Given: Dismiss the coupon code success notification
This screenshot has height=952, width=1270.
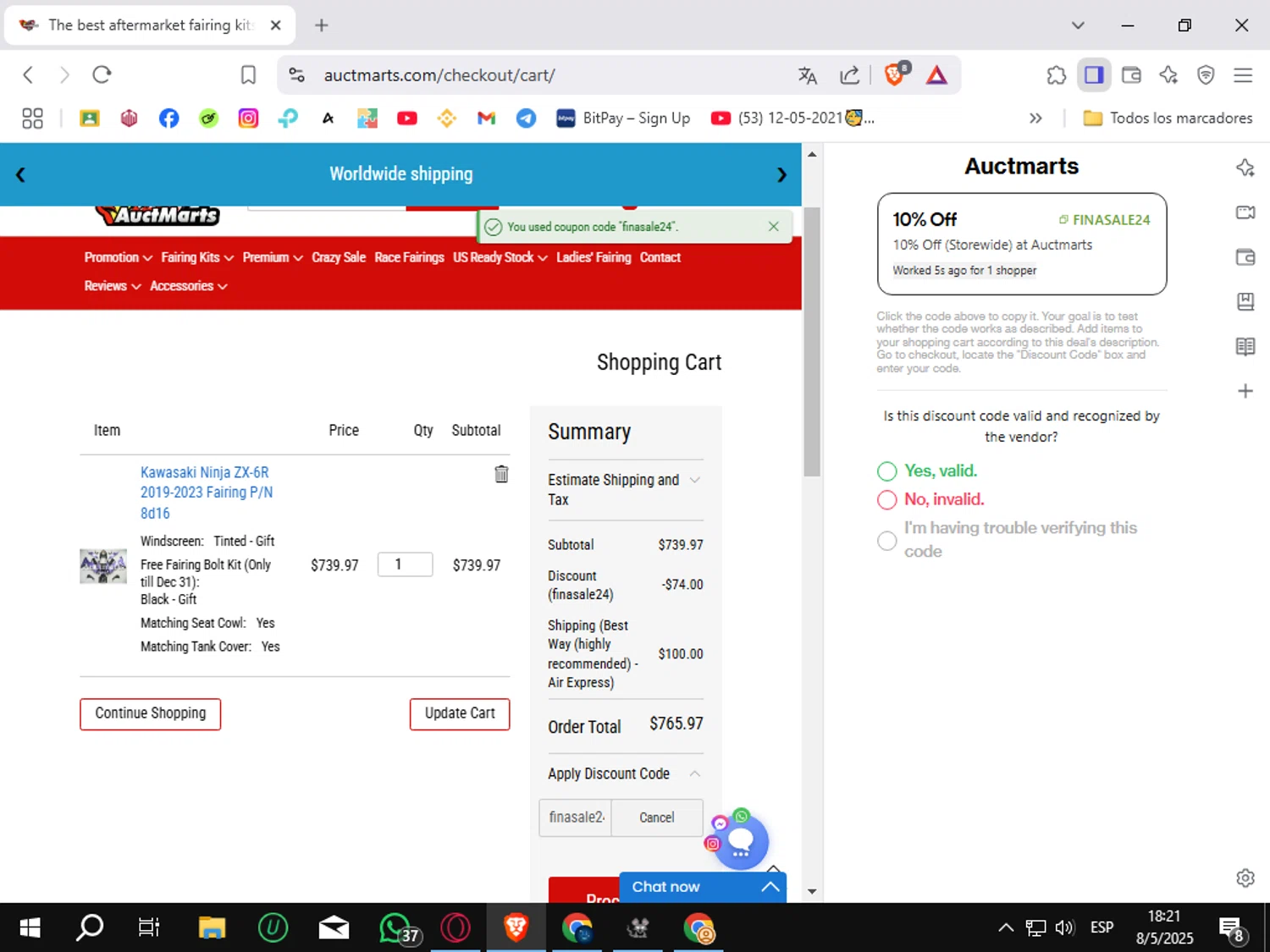Looking at the screenshot, I should 773,226.
